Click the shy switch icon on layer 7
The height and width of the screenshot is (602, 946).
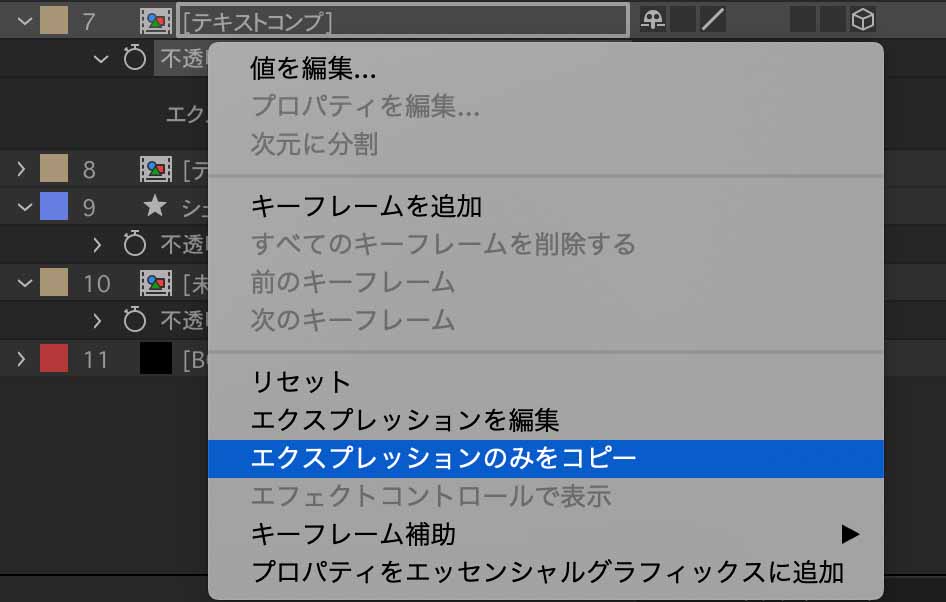653,20
